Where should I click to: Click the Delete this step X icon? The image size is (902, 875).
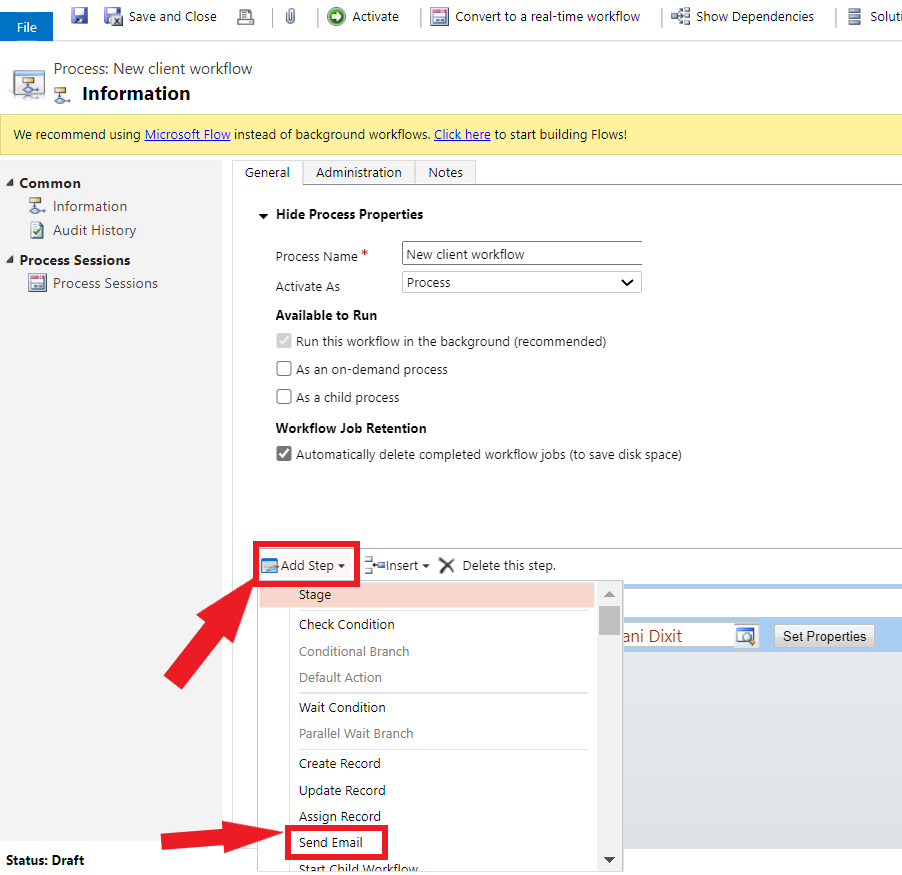click(x=447, y=565)
